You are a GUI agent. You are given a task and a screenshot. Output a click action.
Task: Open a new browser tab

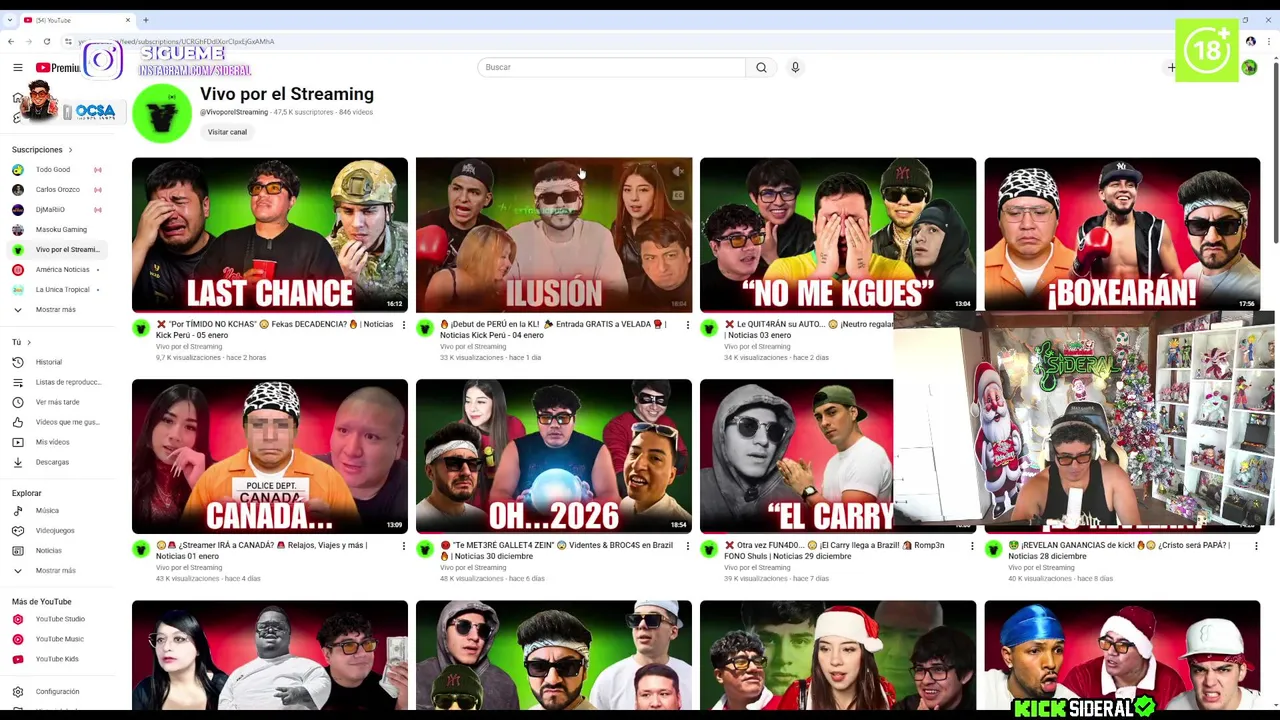tap(146, 20)
